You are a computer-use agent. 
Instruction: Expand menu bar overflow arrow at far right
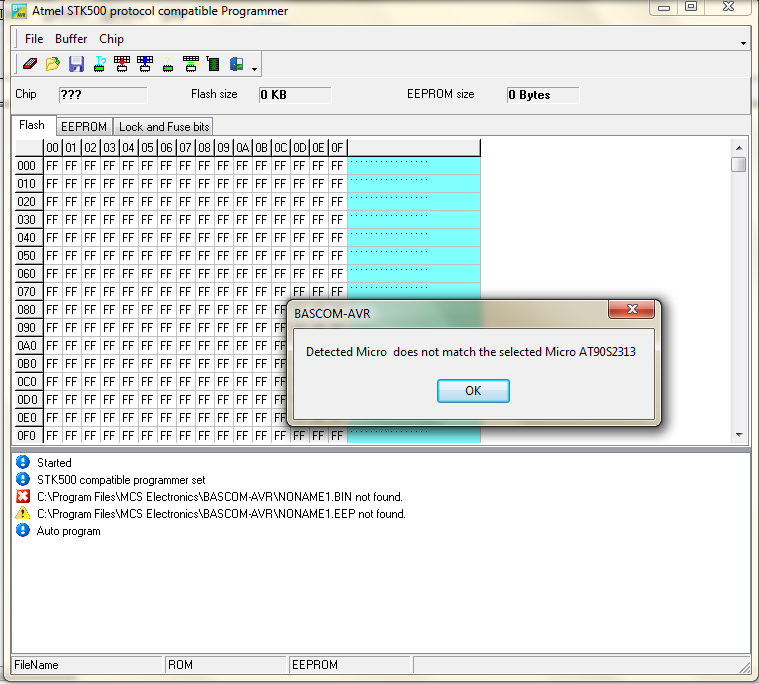744,44
